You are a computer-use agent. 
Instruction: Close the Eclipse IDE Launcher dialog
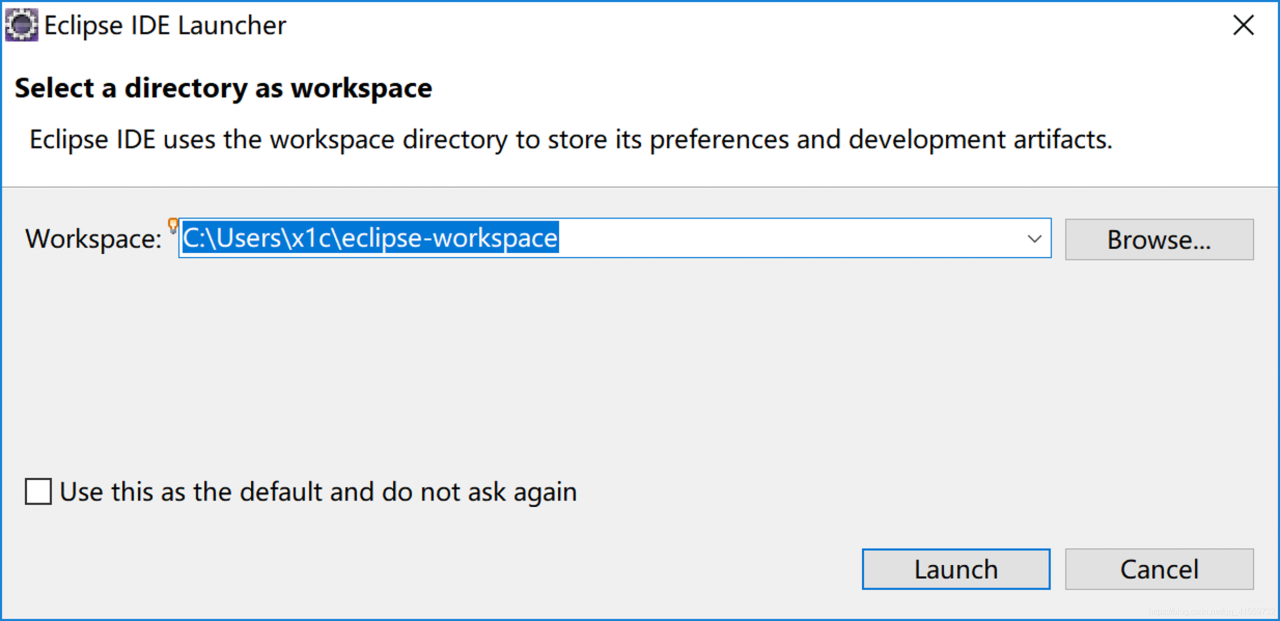tap(1243, 26)
